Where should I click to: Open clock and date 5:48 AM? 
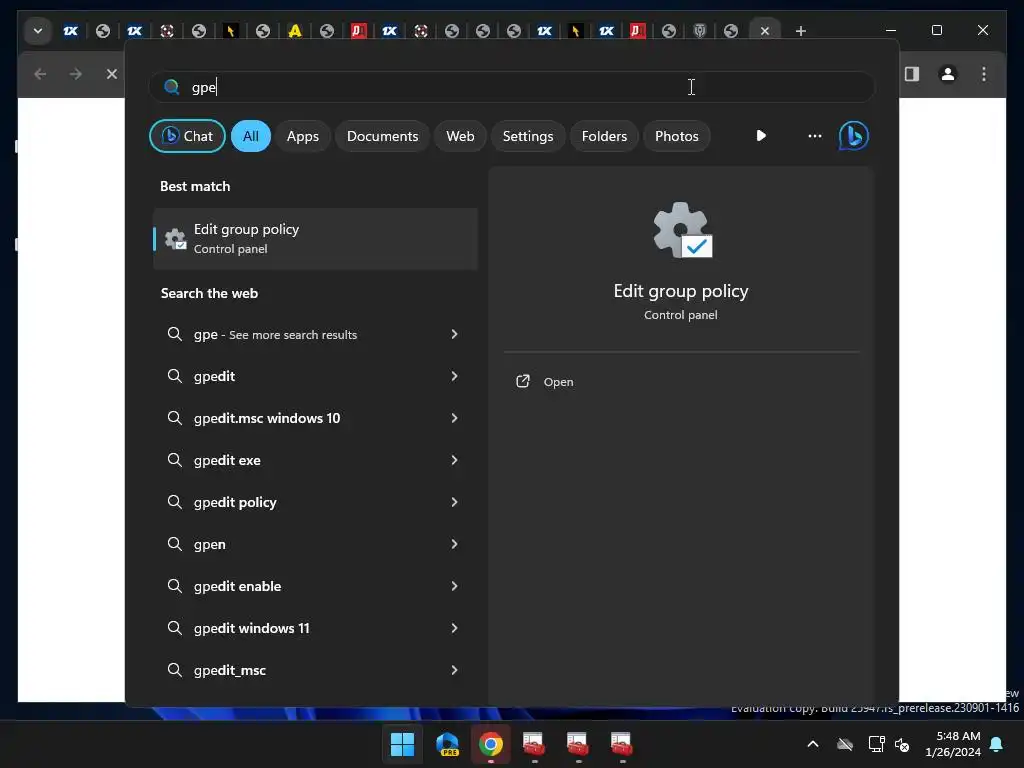point(953,744)
